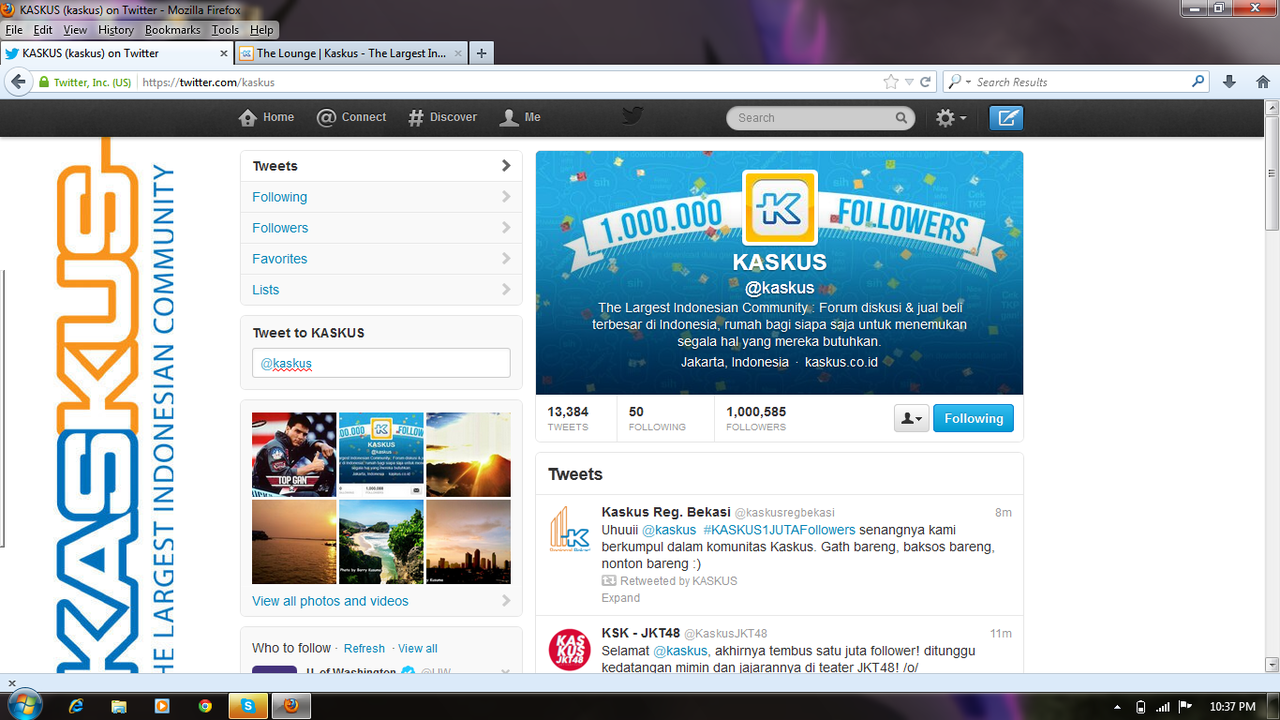
Task: Launch Internet Explorer from taskbar
Action: pyautogui.click(x=75, y=706)
